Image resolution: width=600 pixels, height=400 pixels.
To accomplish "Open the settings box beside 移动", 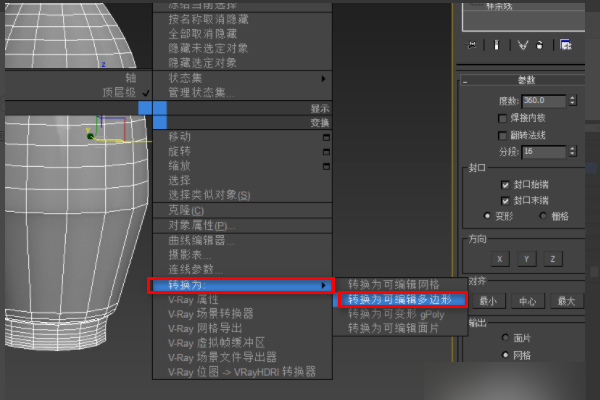I will click(326, 137).
